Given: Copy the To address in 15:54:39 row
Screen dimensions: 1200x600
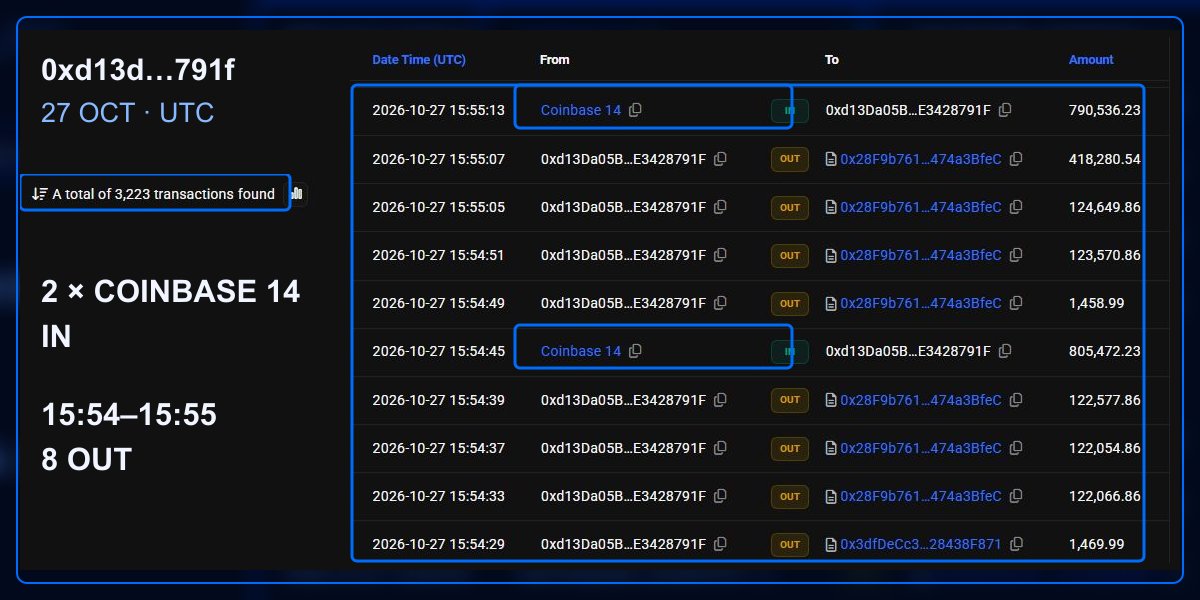Looking at the screenshot, I should tap(1016, 400).
